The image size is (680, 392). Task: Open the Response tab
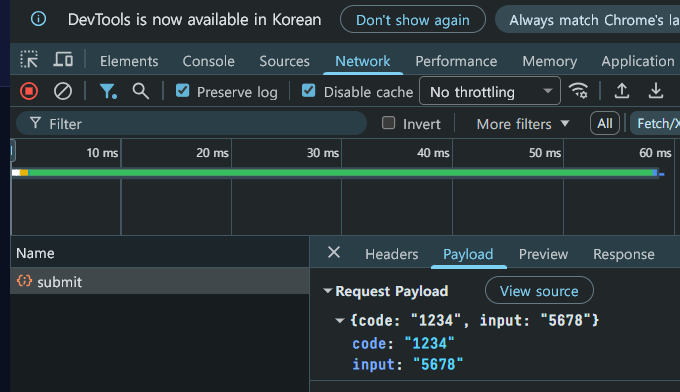pos(624,254)
